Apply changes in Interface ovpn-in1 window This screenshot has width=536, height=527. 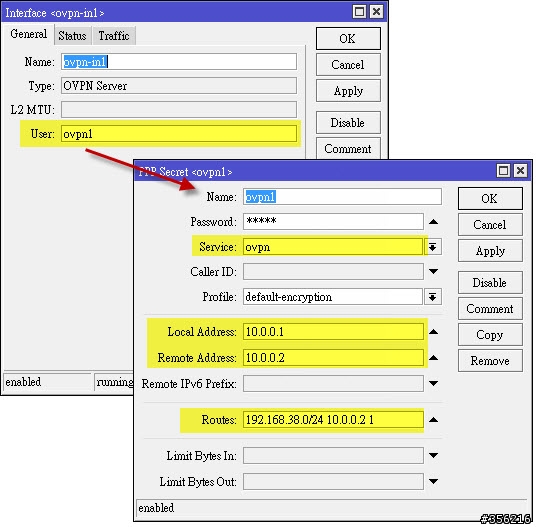tap(348, 91)
